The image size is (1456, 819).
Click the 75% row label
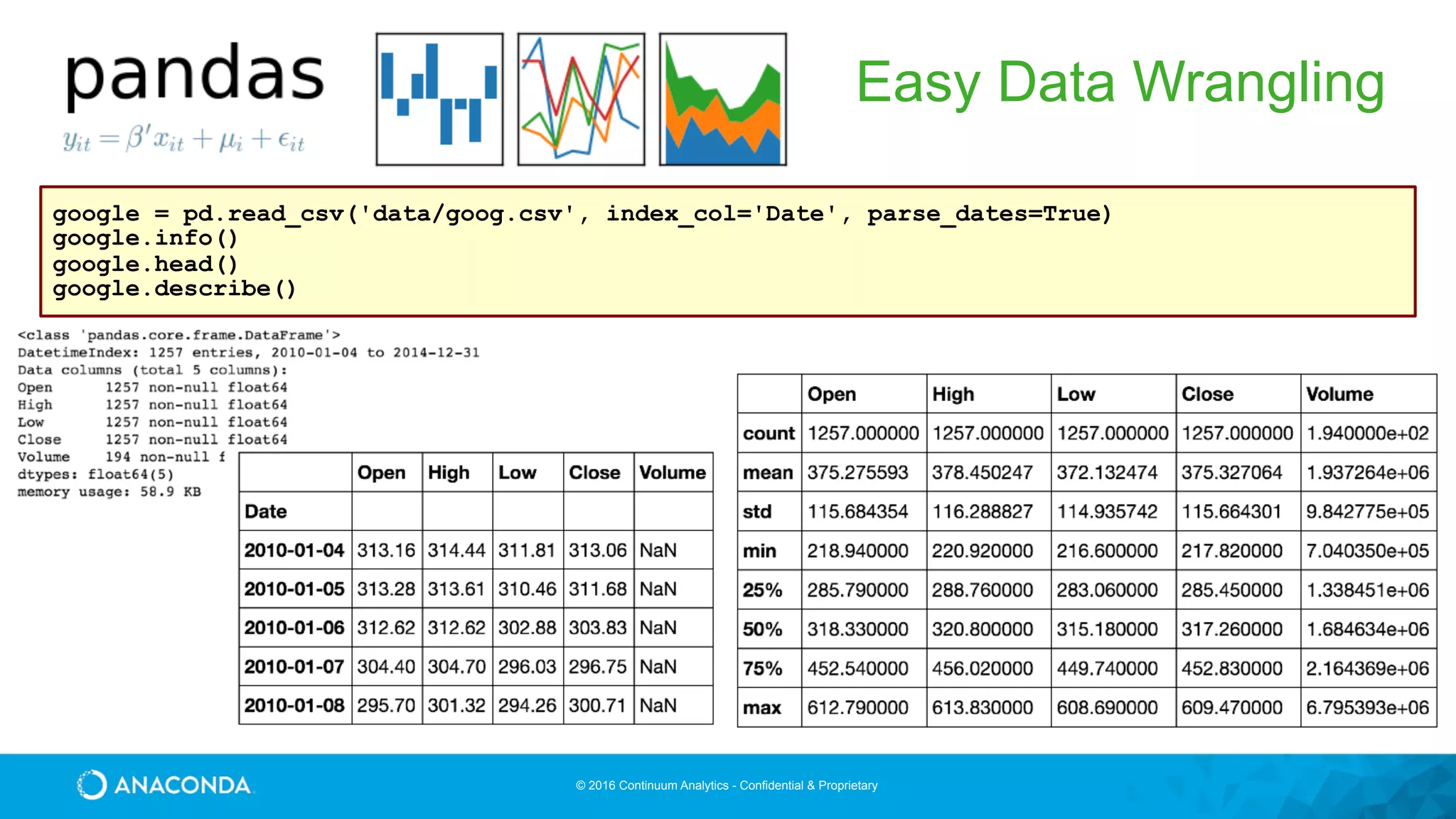(x=762, y=668)
